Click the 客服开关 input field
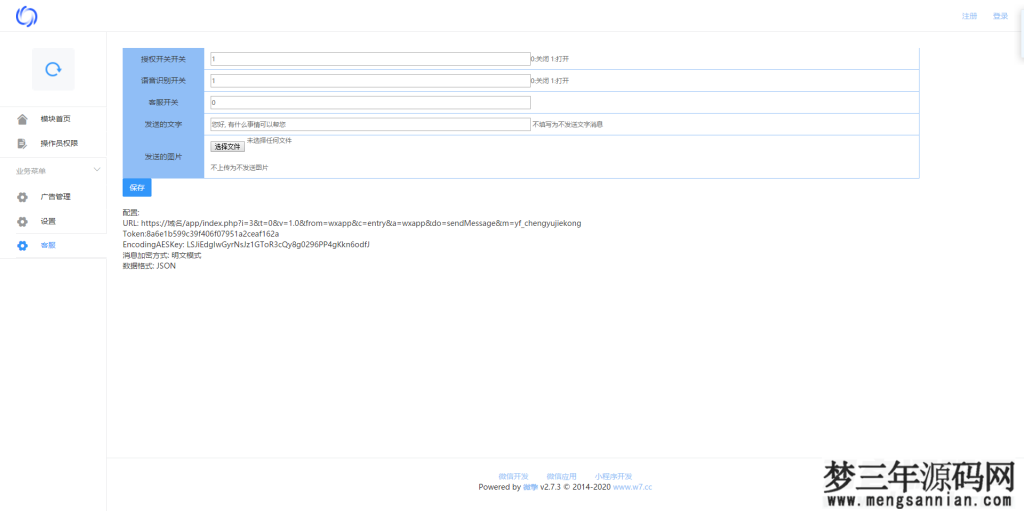1024x511 pixels. (369, 103)
